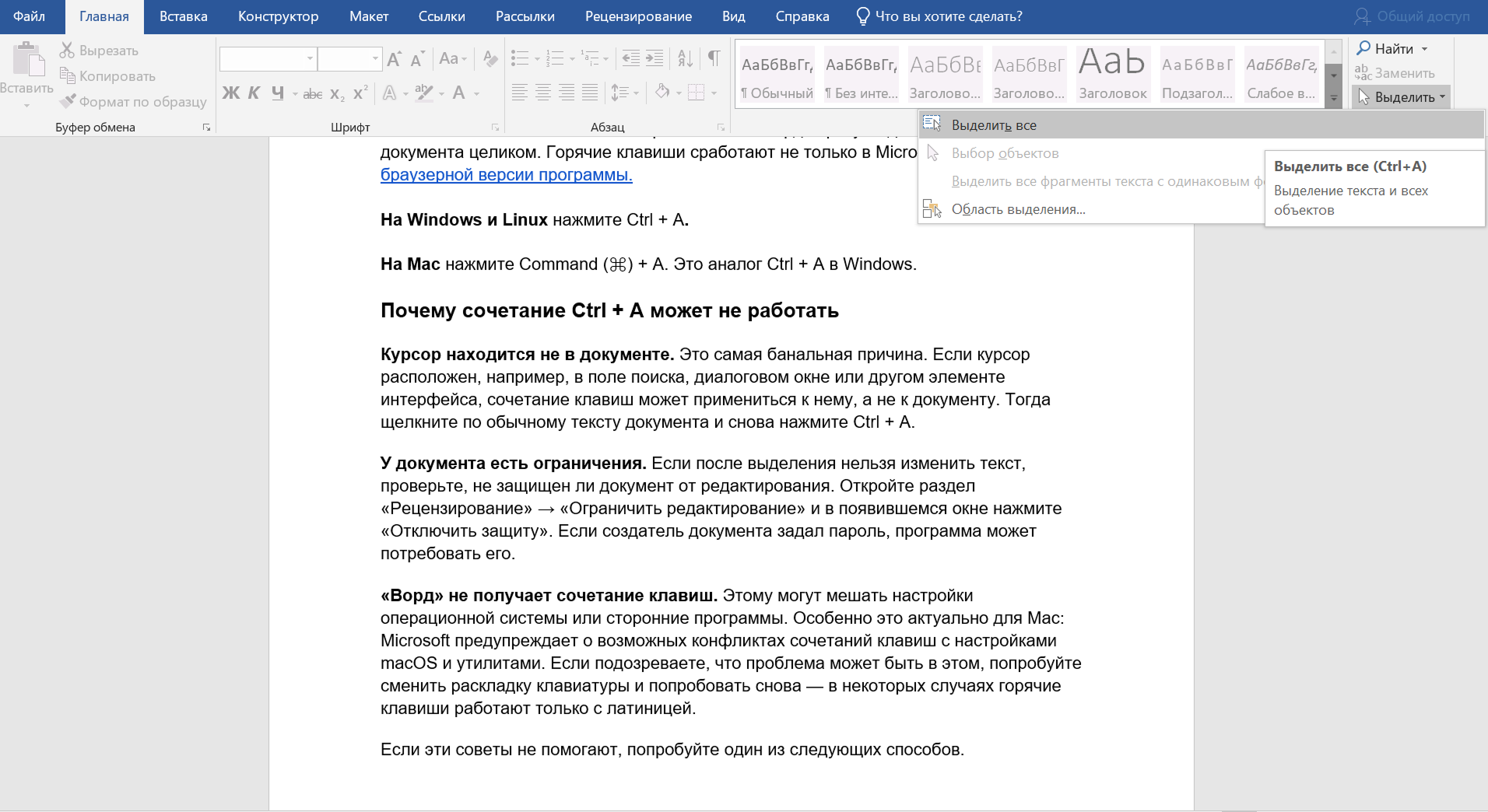The height and width of the screenshot is (812, 1488).
Task: Justify the paragraph text
Action: tap(590, 93)
